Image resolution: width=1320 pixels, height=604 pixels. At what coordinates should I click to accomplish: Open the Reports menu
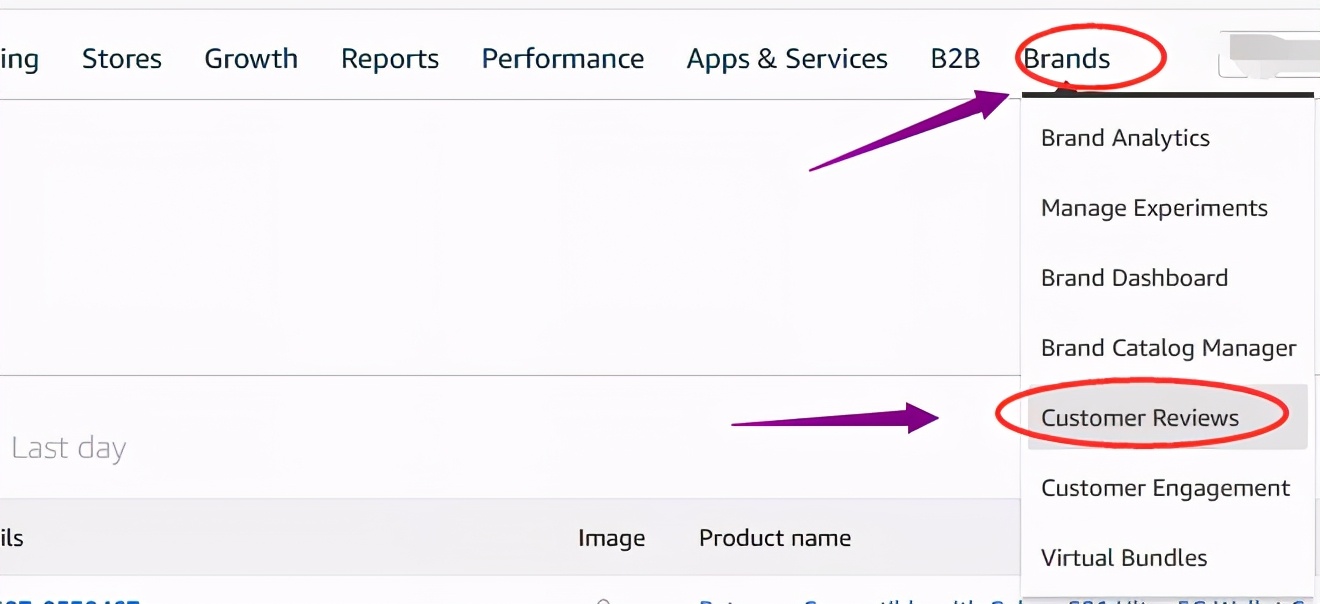pyautogui.click(x=390, y=59)
